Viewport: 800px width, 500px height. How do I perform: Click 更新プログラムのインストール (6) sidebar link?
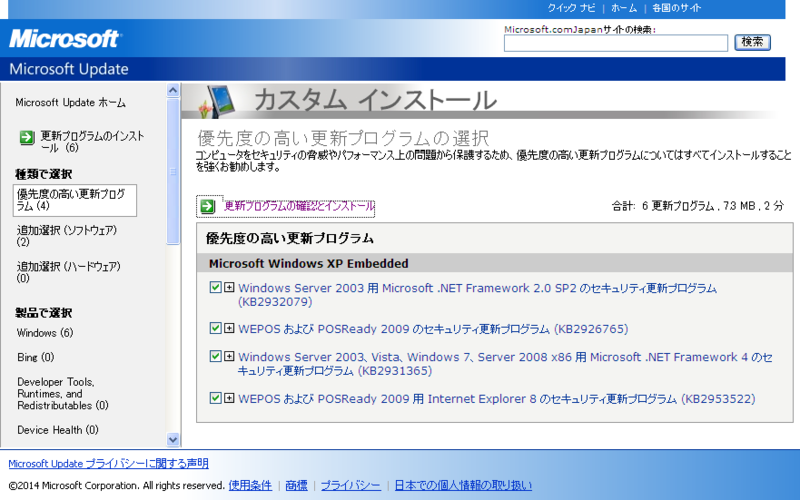tap(92, 141)
